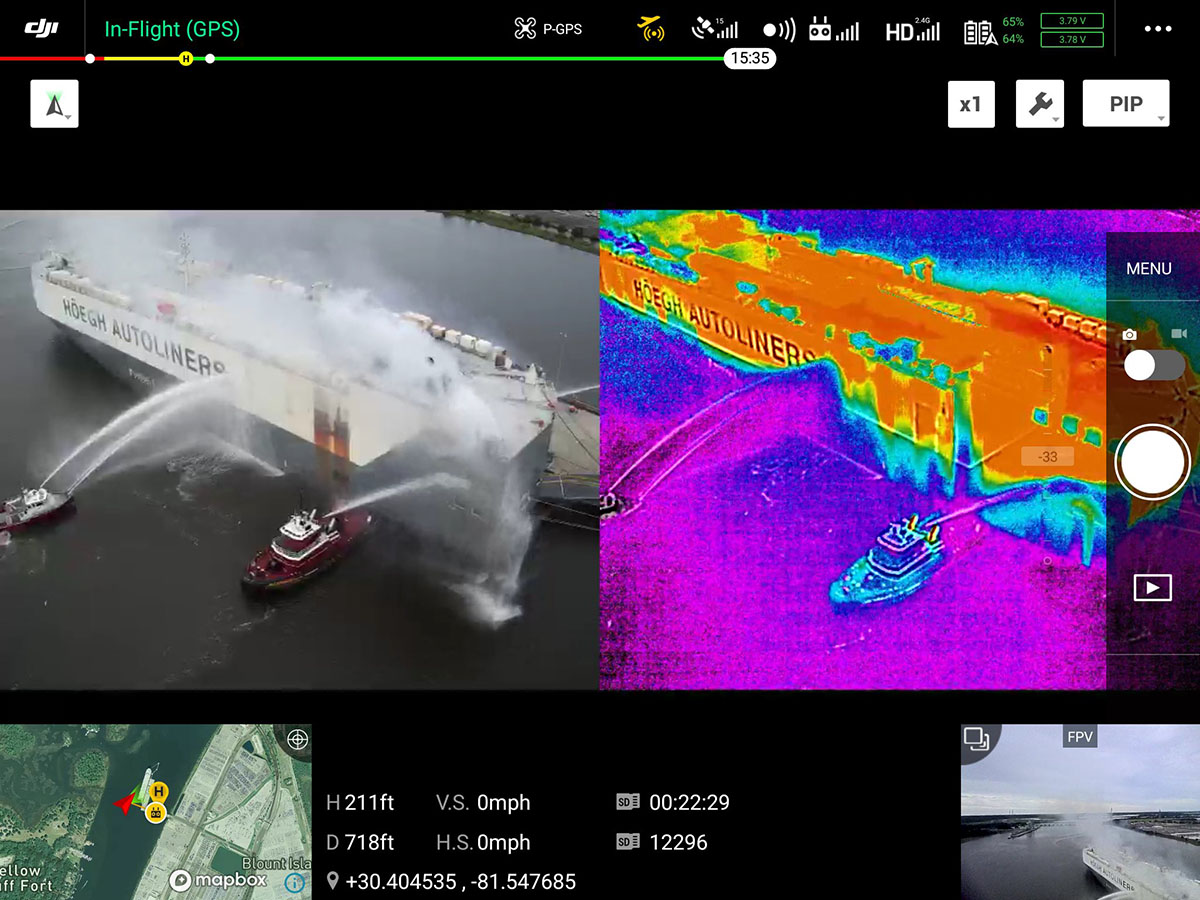Open HD video link signal settings

[912, 31]
